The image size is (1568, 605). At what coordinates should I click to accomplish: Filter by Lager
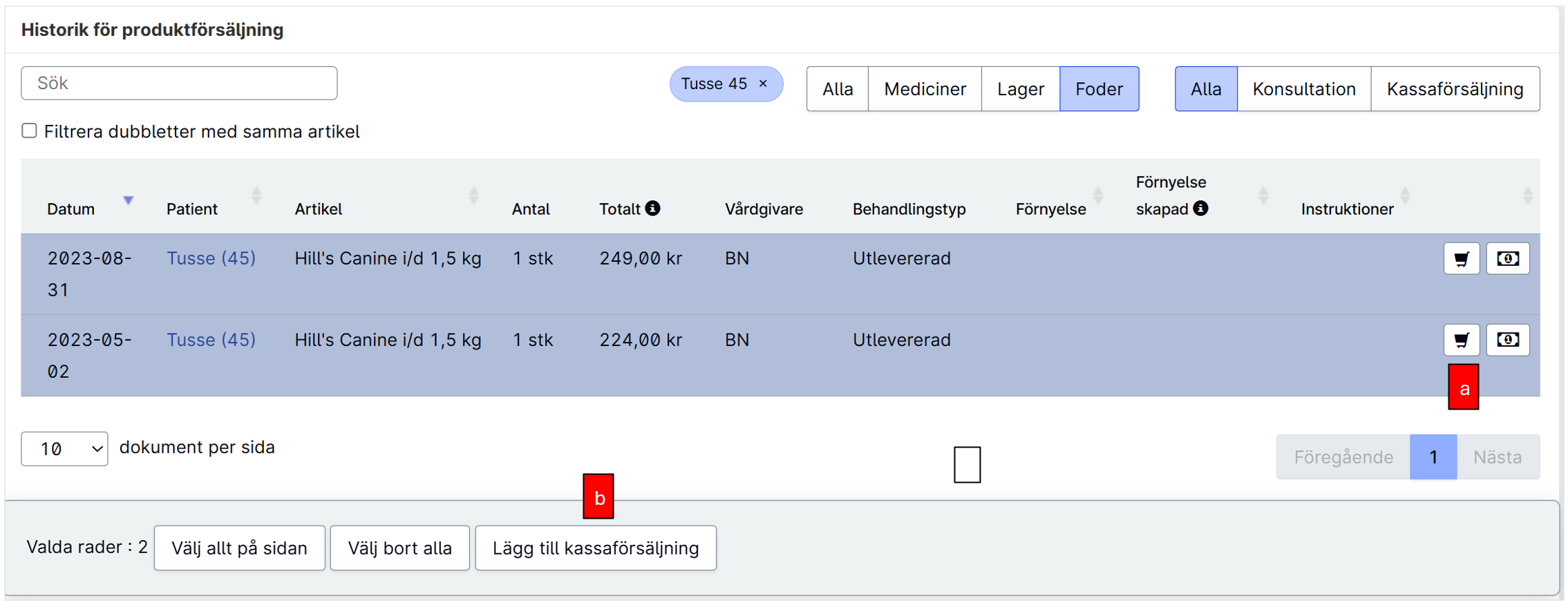pyautogui.click(x=1021, y=89)
